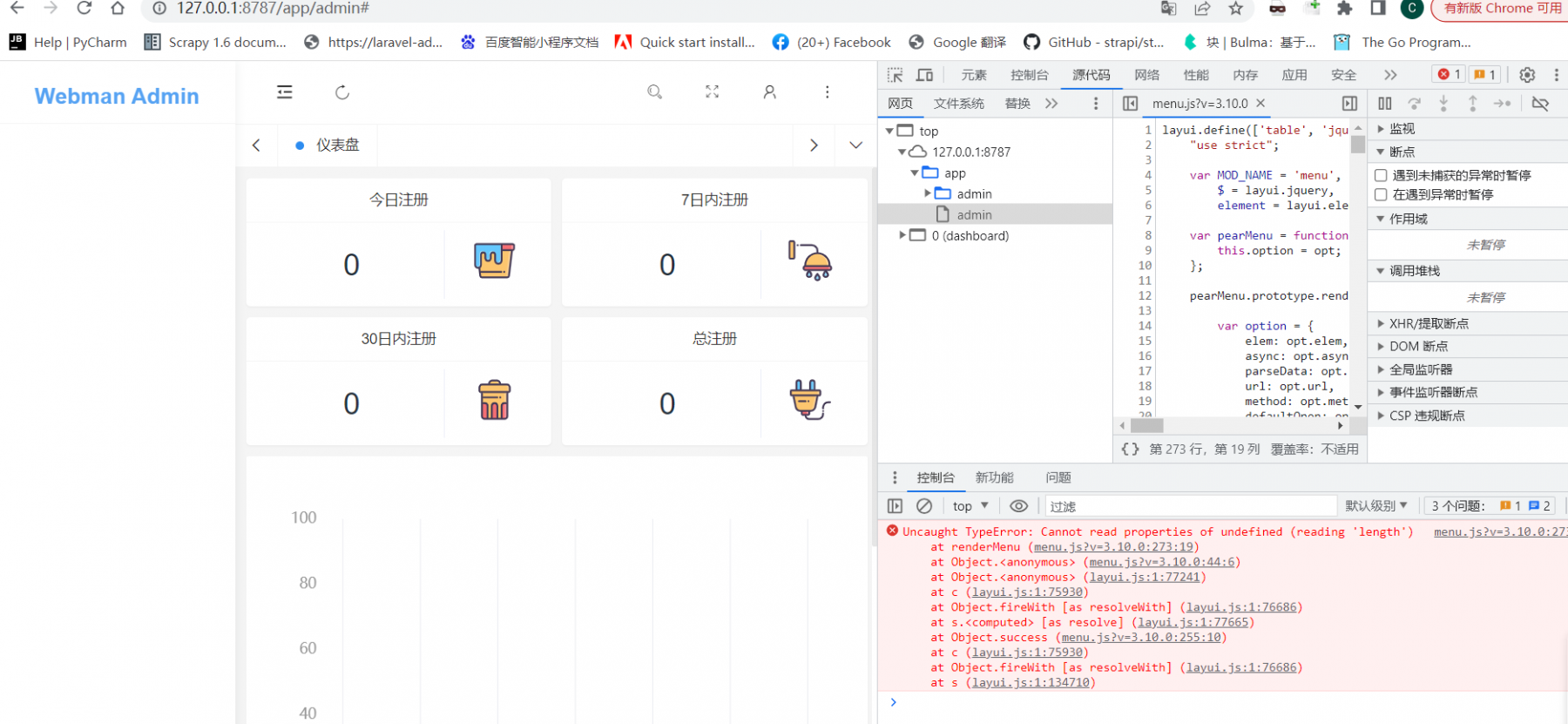
Task: Click the layui.js:1:77241 stack link
Action: coord(1146,577)
